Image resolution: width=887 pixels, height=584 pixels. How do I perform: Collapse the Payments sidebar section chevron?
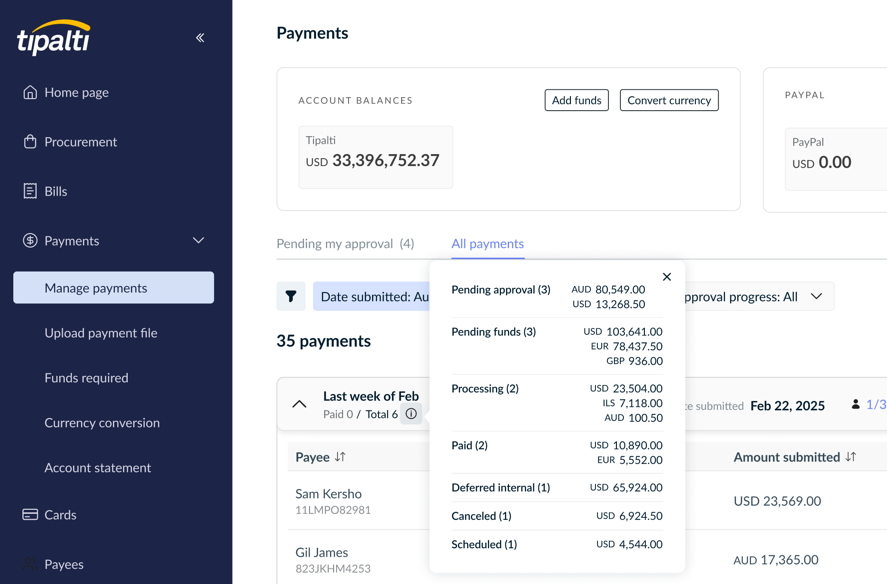click(199, 241)
